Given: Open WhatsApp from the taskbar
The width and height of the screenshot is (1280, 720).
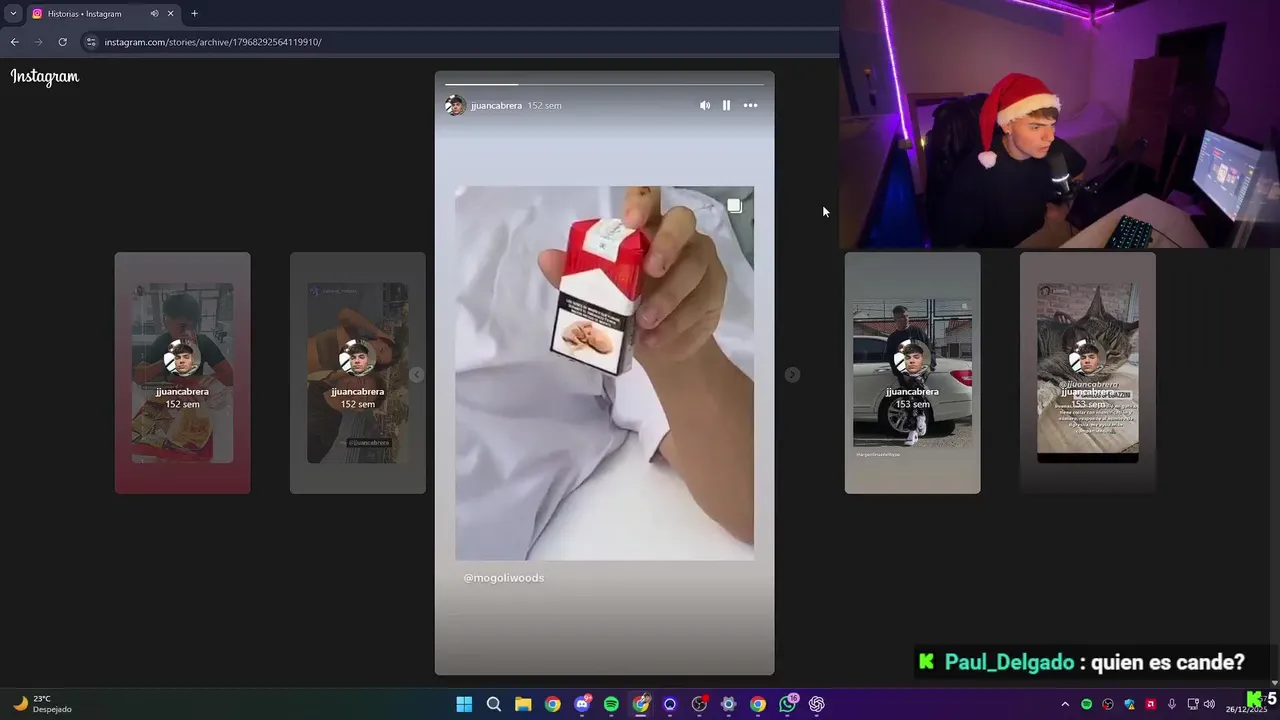Looking at the screenshot, I should 788,704.
